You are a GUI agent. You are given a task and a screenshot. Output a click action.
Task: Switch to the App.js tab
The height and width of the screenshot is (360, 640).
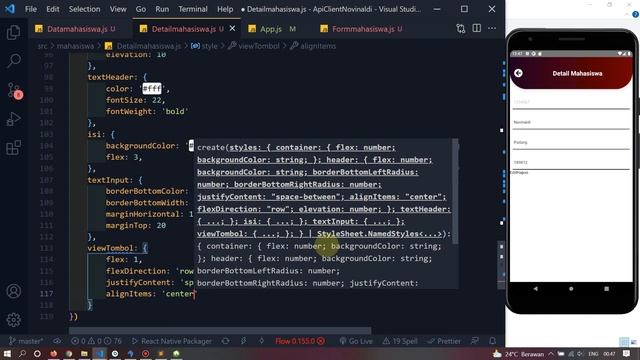272,29
